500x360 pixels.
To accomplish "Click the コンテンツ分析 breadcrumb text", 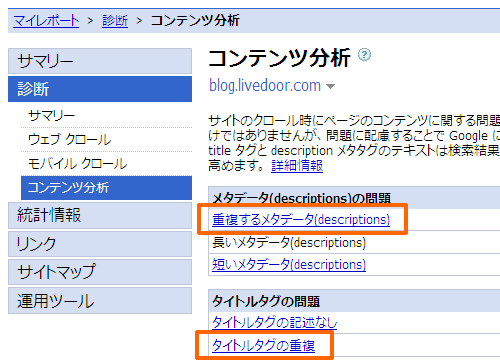I will click(x=195, y=21).
